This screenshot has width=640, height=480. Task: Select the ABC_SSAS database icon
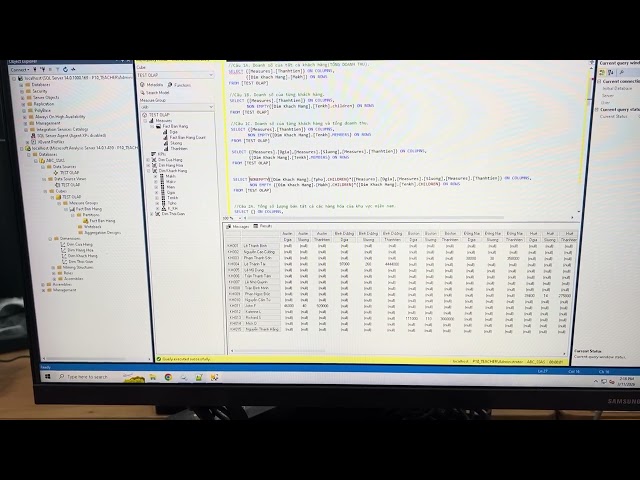click(42, 160)
